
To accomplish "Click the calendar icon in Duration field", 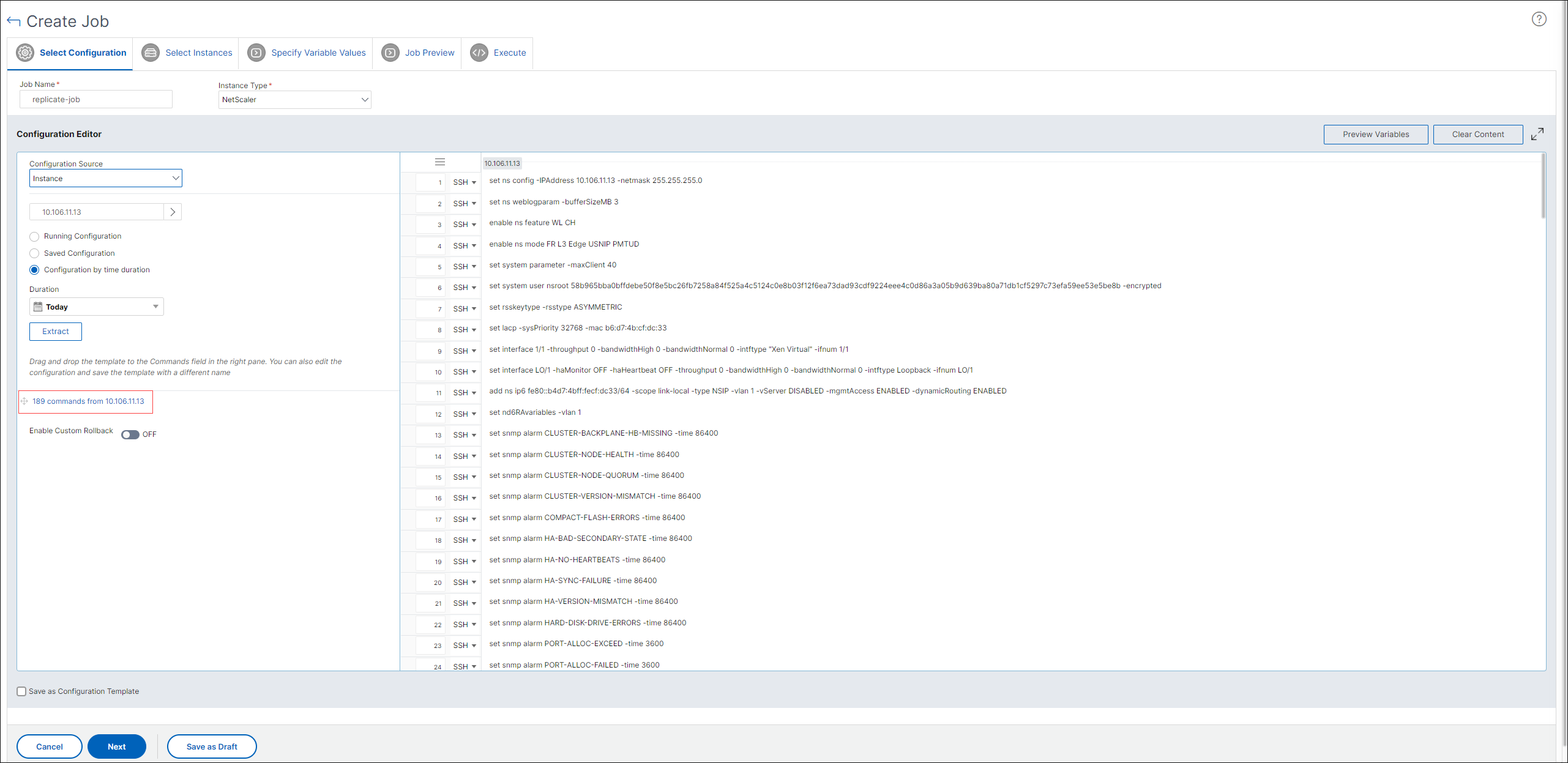I will coord(38,307).
